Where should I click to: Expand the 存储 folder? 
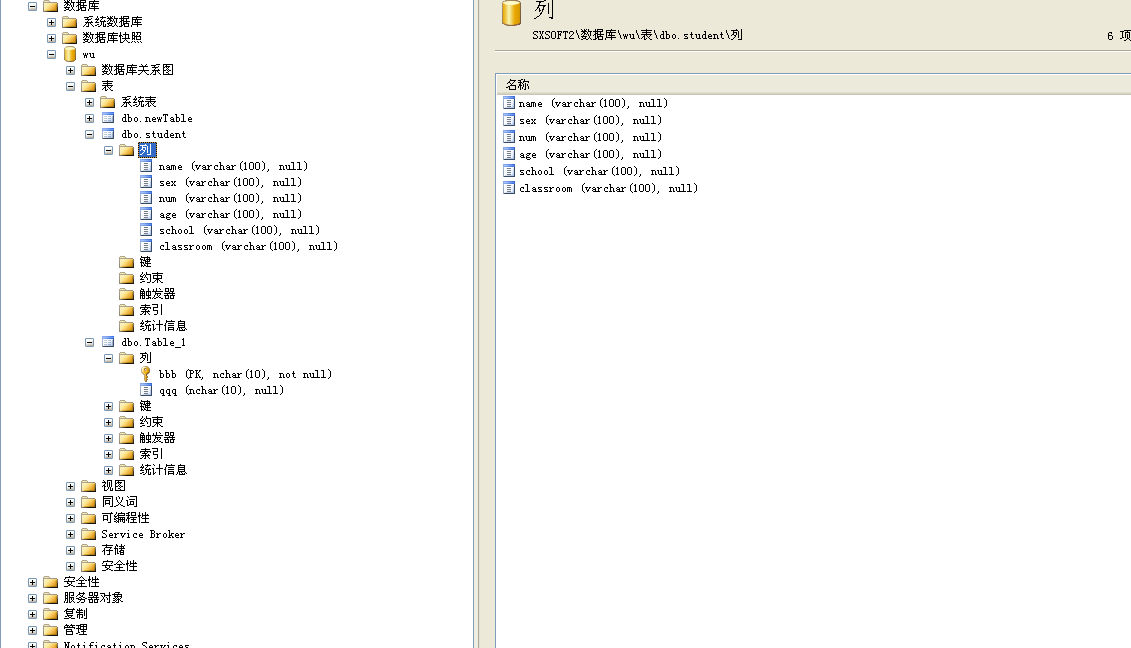(x=70, y=551)
